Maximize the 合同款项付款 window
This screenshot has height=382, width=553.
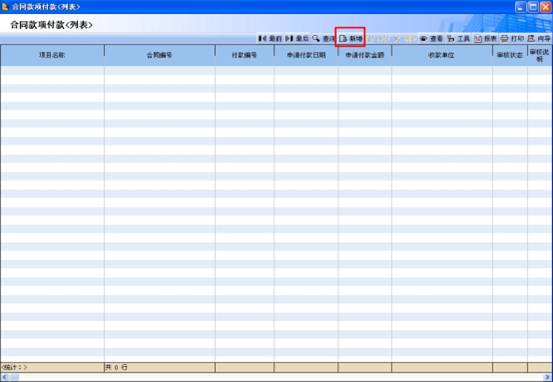point(533,7)
